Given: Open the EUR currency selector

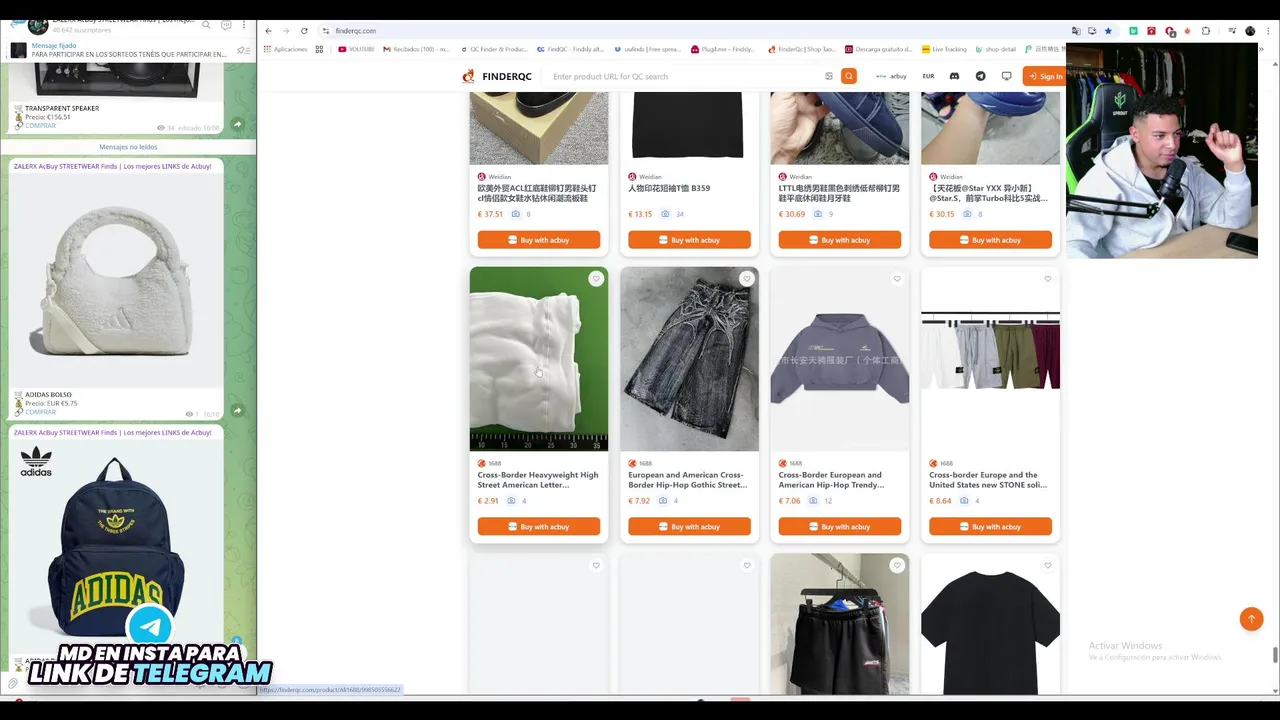Looking at the screenshot, I should coord(928,76).
